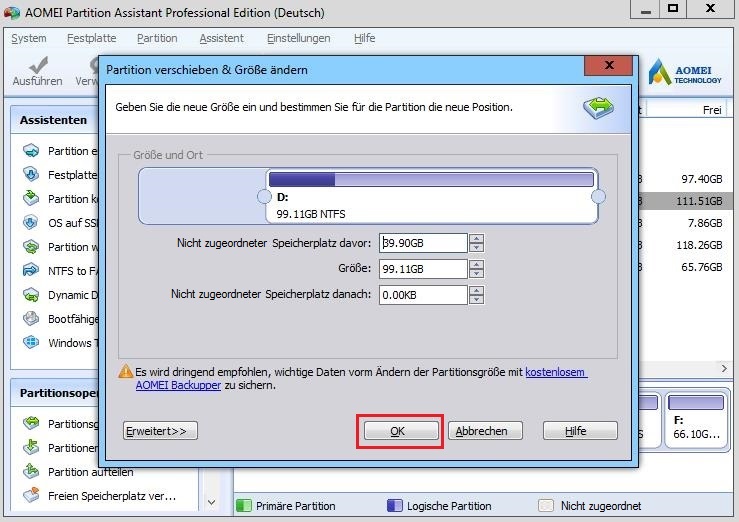739x522 pixels.
Task: Click the NTFS to FAT32 converter icon
Action: coord(31,270)
